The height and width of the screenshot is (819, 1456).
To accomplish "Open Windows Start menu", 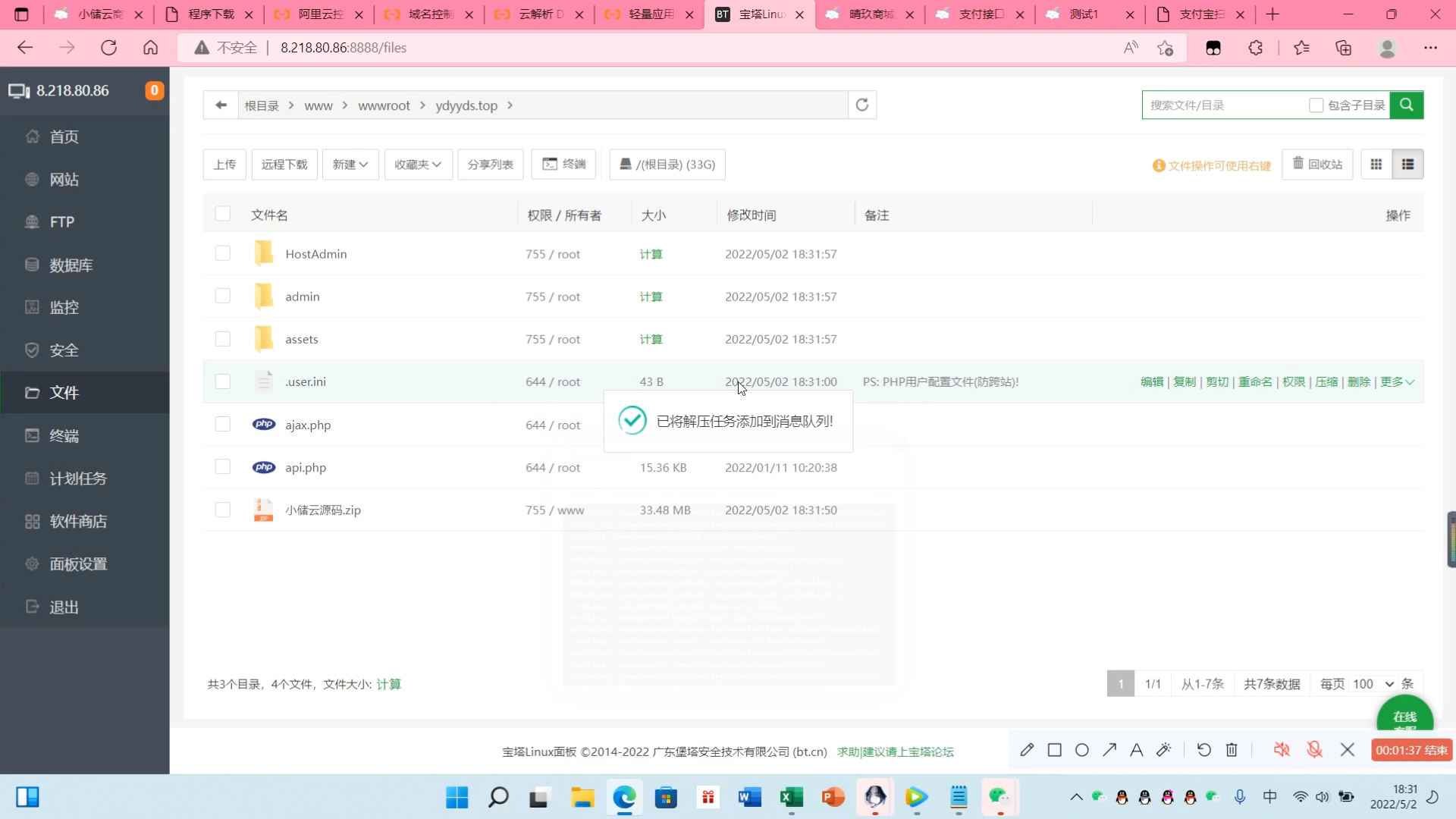I will click(x=457, y=797).
